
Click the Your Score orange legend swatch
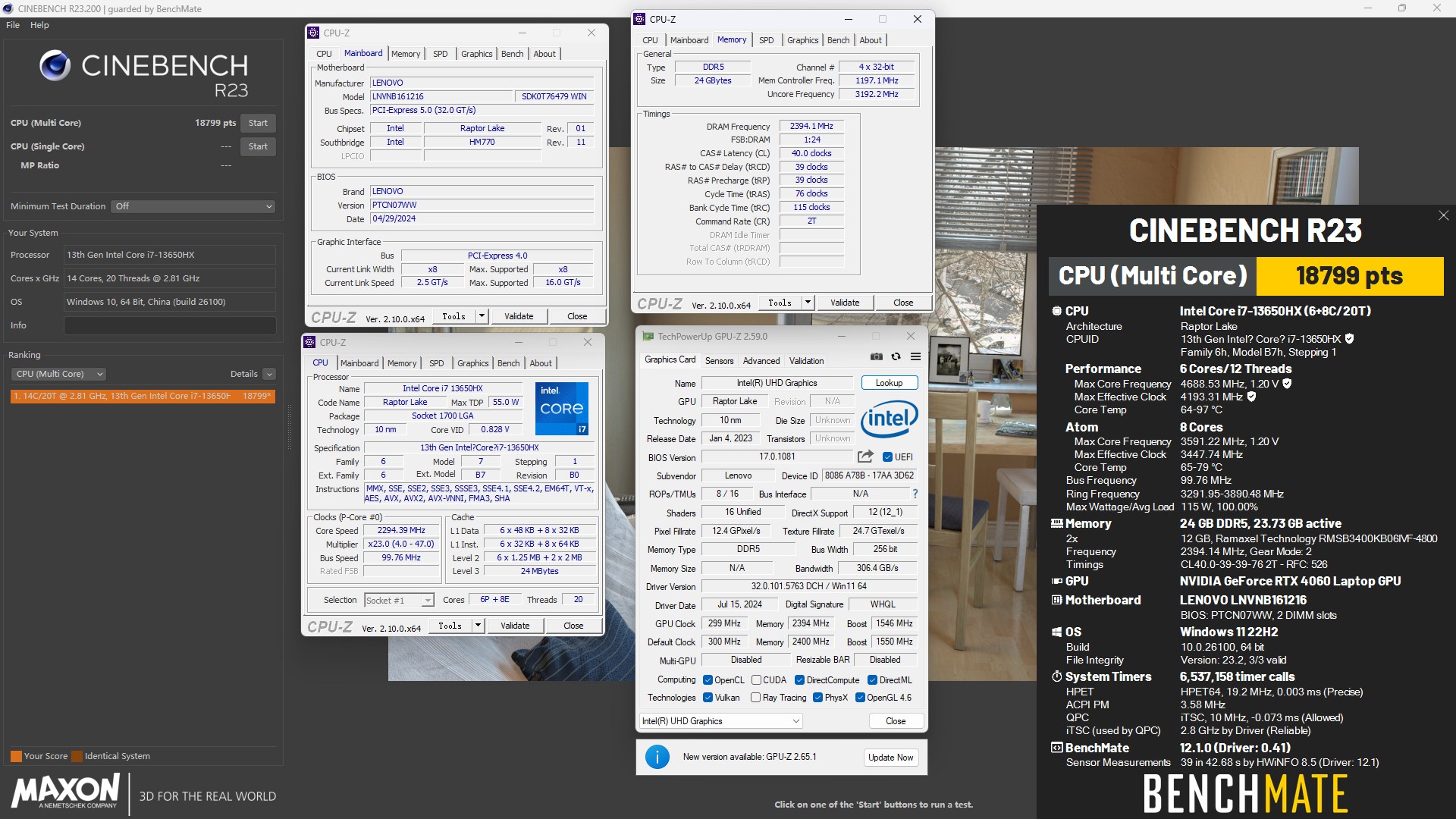[16, 756]
